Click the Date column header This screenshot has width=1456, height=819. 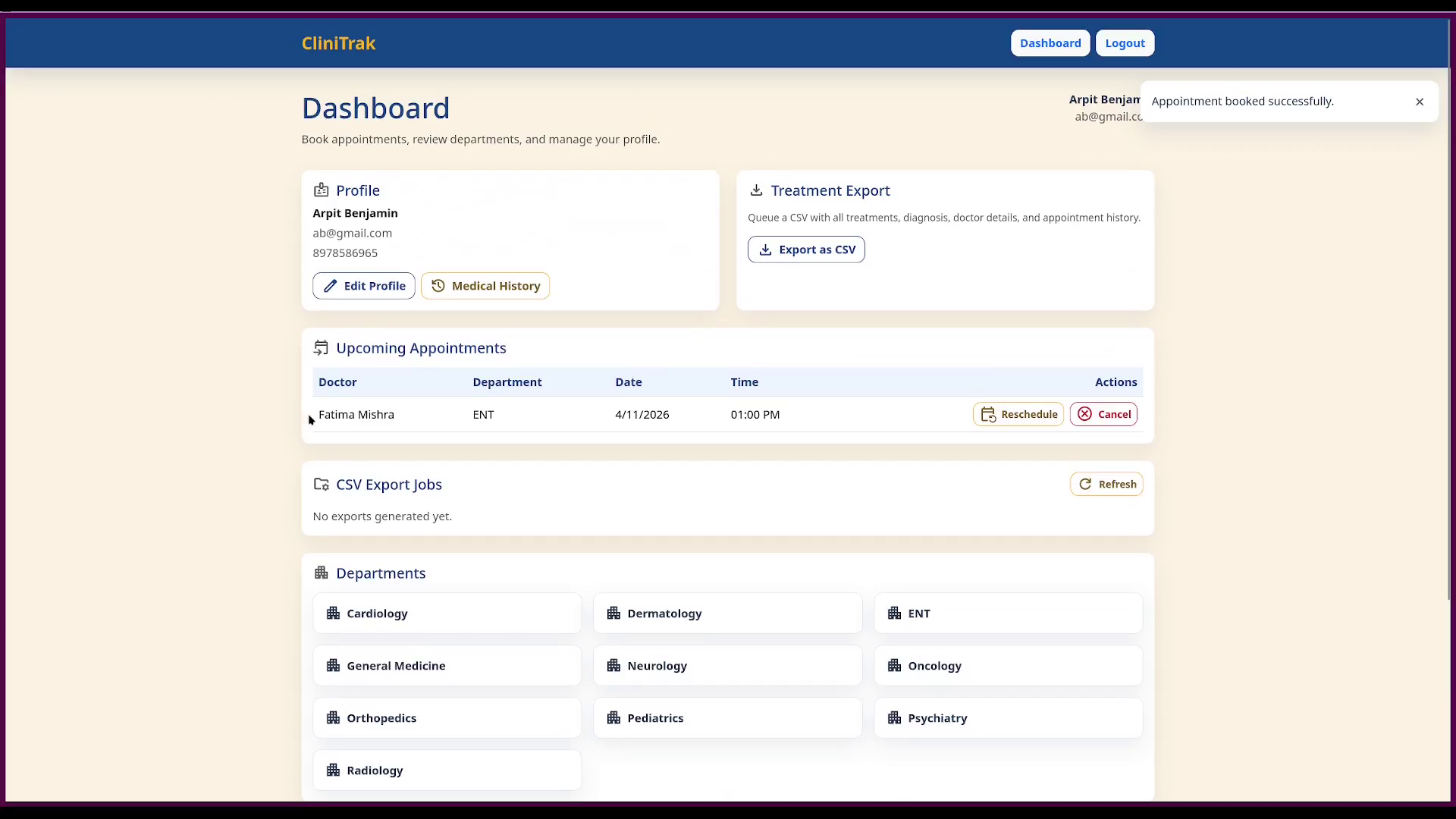click(x=629, y=382)
